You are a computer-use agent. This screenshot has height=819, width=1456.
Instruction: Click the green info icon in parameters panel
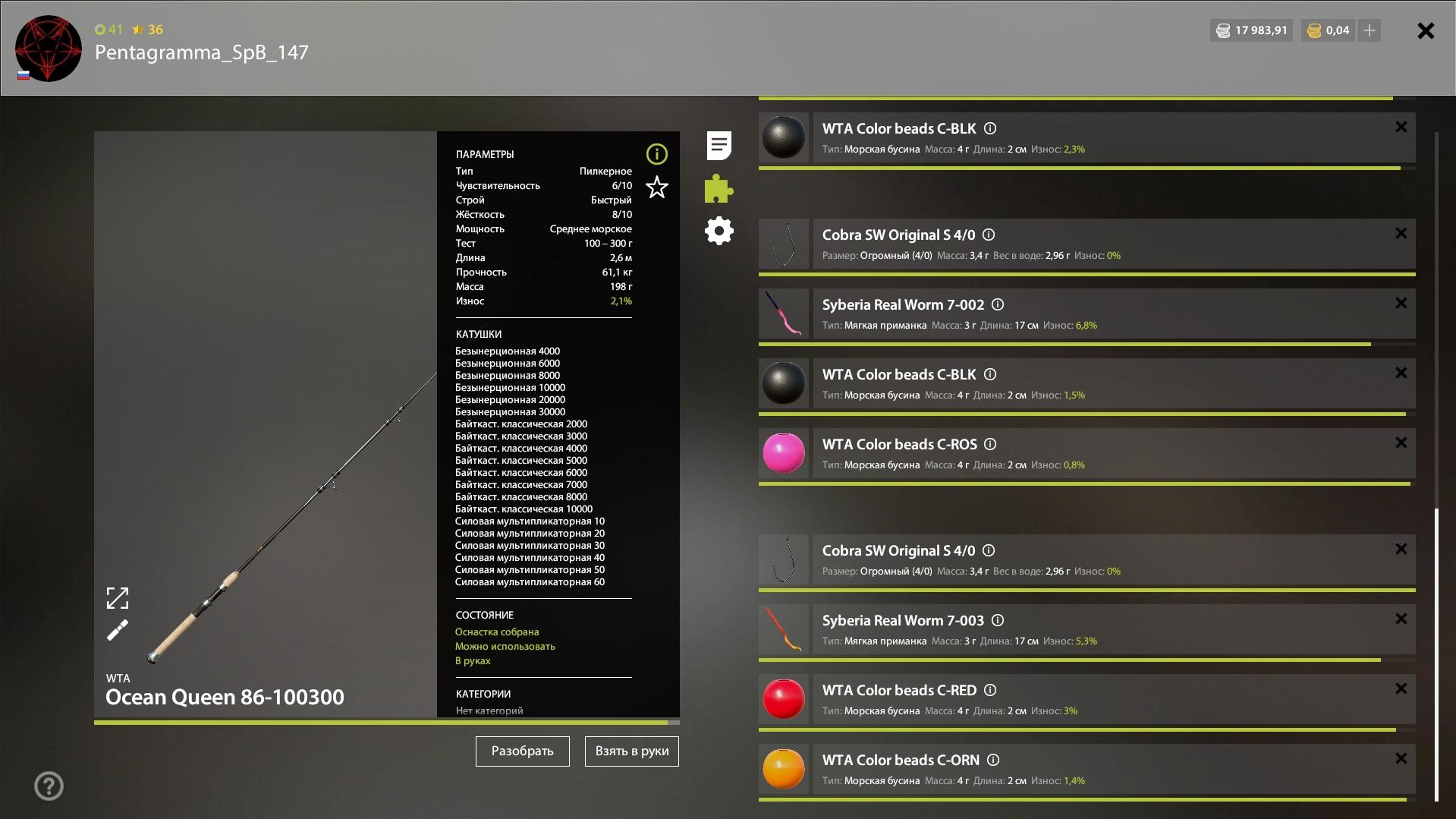click(656, 154)
